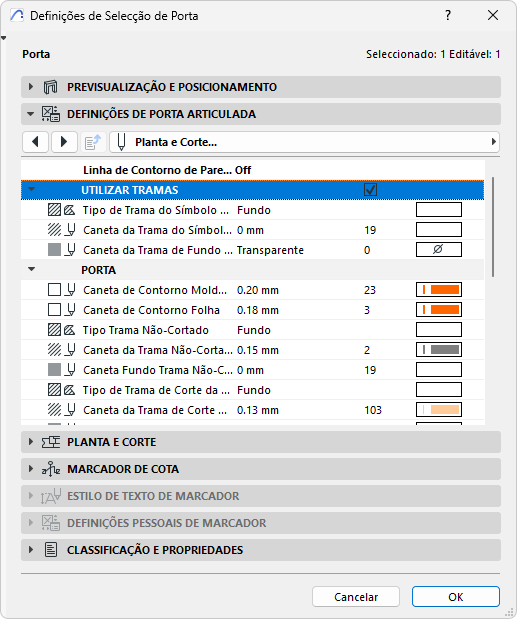Toggle the Utilizar Tramas checkbox
Screen dimensions: 517x619
(x=370, y=190)
